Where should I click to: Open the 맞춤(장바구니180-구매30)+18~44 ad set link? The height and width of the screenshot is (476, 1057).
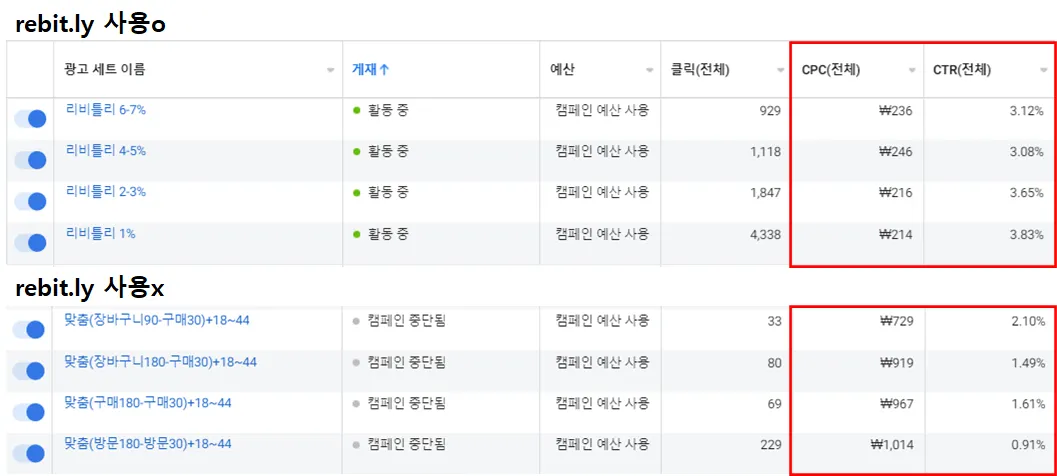pos(160,361)
